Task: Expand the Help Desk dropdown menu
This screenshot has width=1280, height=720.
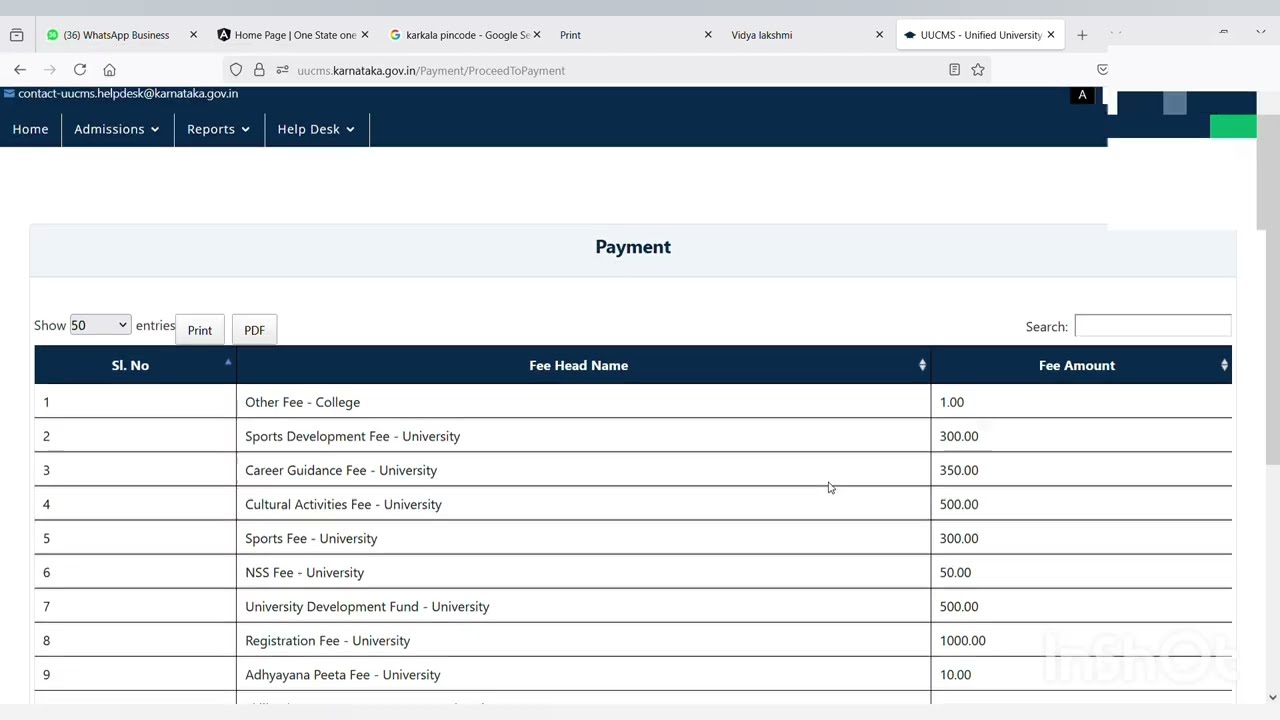Action: tap(316, 129)
